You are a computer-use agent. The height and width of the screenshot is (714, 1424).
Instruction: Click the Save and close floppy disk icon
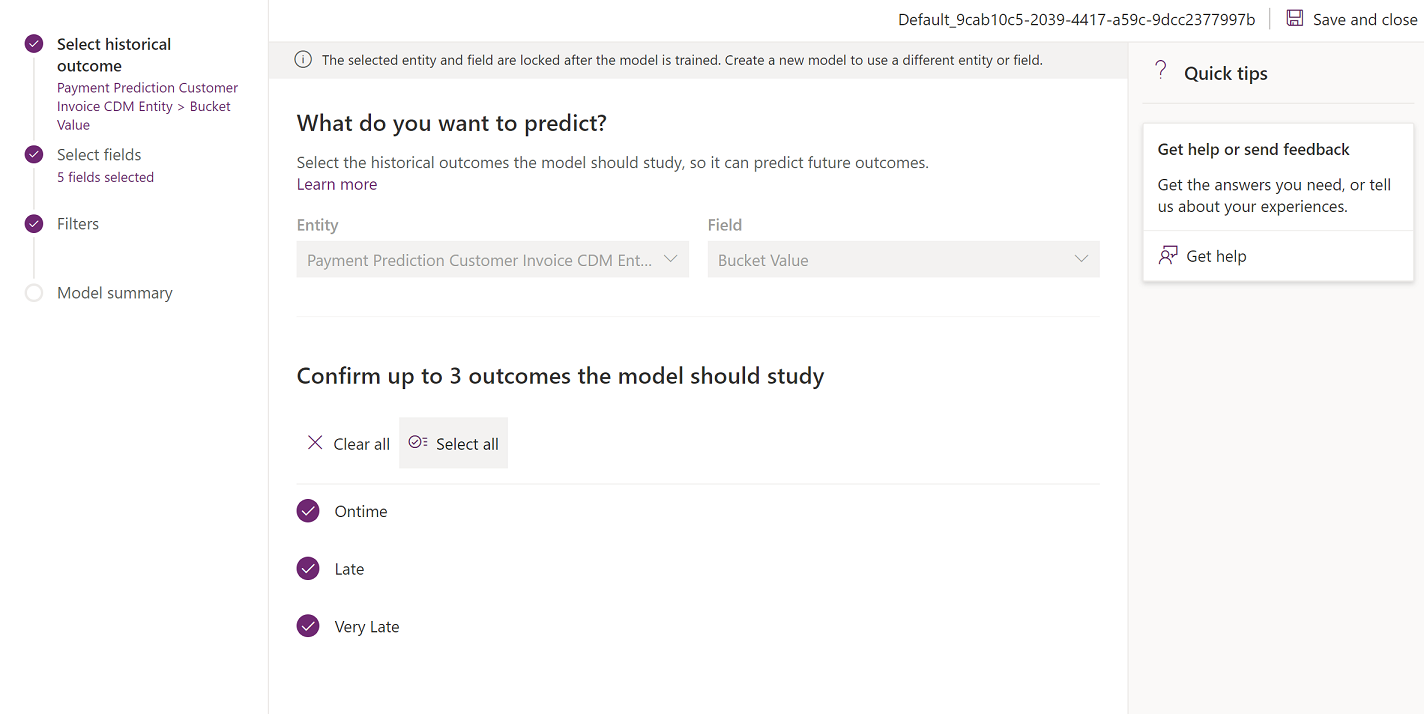[1295, 19]
